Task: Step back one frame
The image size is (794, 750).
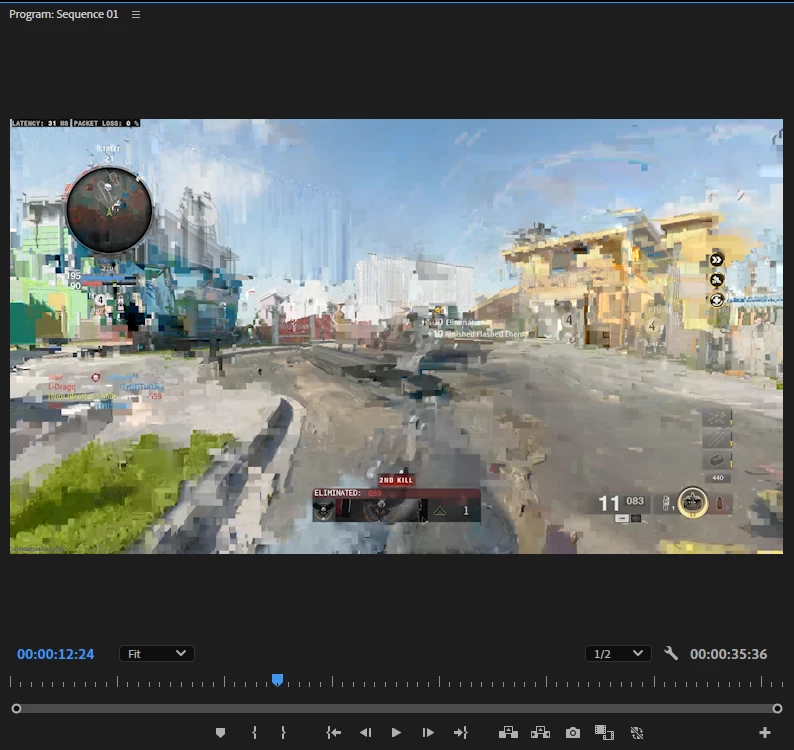Action: [366, 732]
